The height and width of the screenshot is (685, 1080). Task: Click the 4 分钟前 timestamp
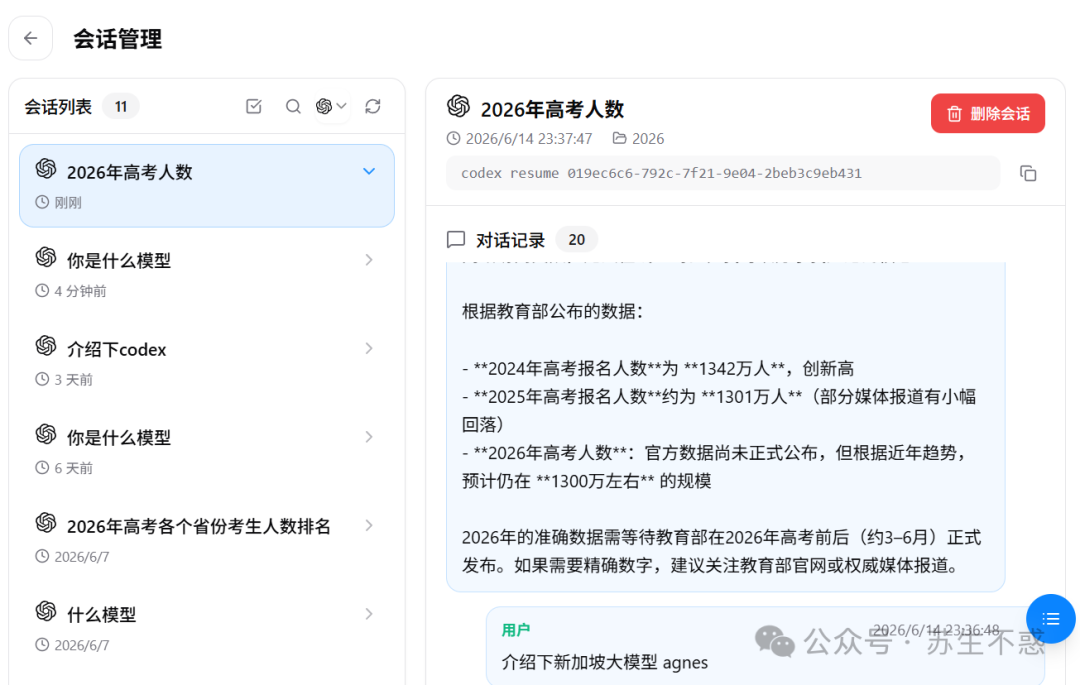pos(81,291)
